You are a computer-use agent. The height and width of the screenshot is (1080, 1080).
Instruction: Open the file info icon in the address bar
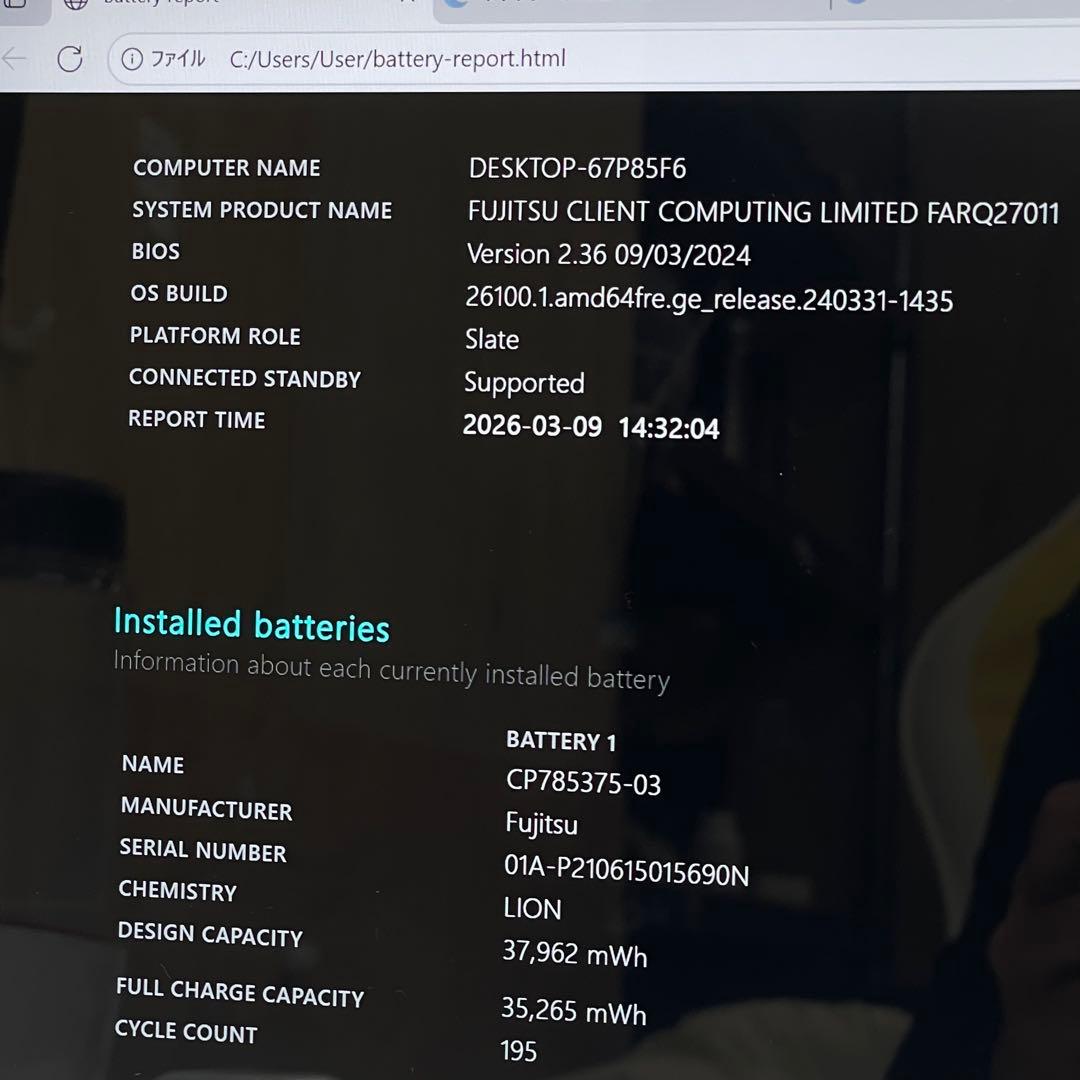tap(132, 59)
